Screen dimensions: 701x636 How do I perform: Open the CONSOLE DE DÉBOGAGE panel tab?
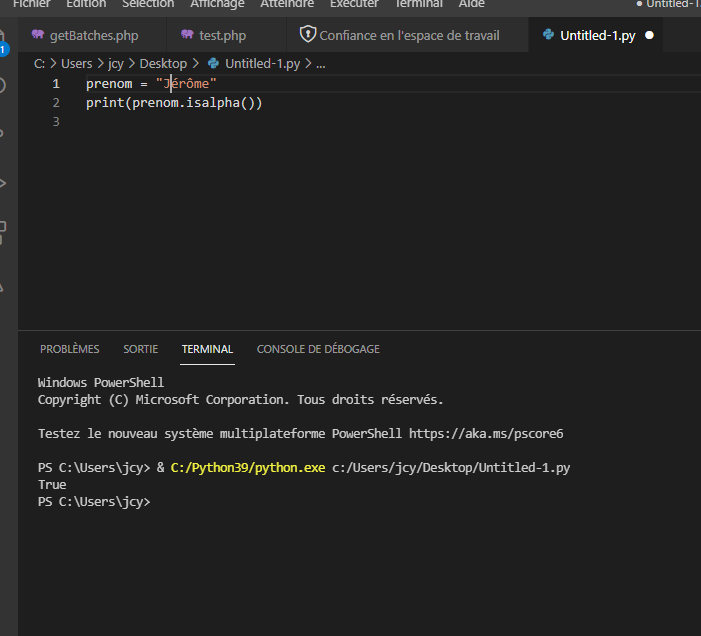[x=318, y=349]
